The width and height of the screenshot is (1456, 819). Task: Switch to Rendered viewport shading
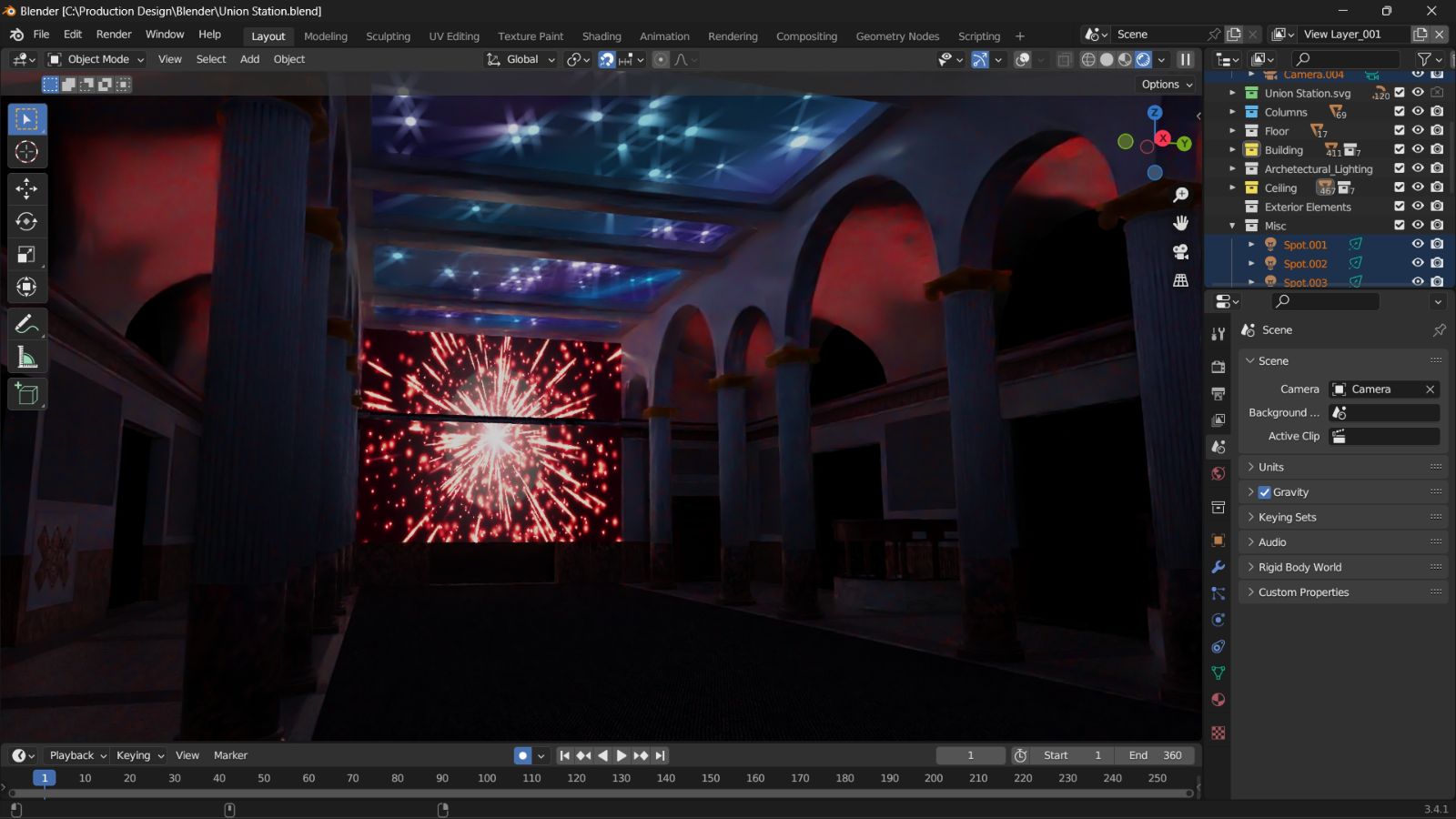tap(1144, 59)
